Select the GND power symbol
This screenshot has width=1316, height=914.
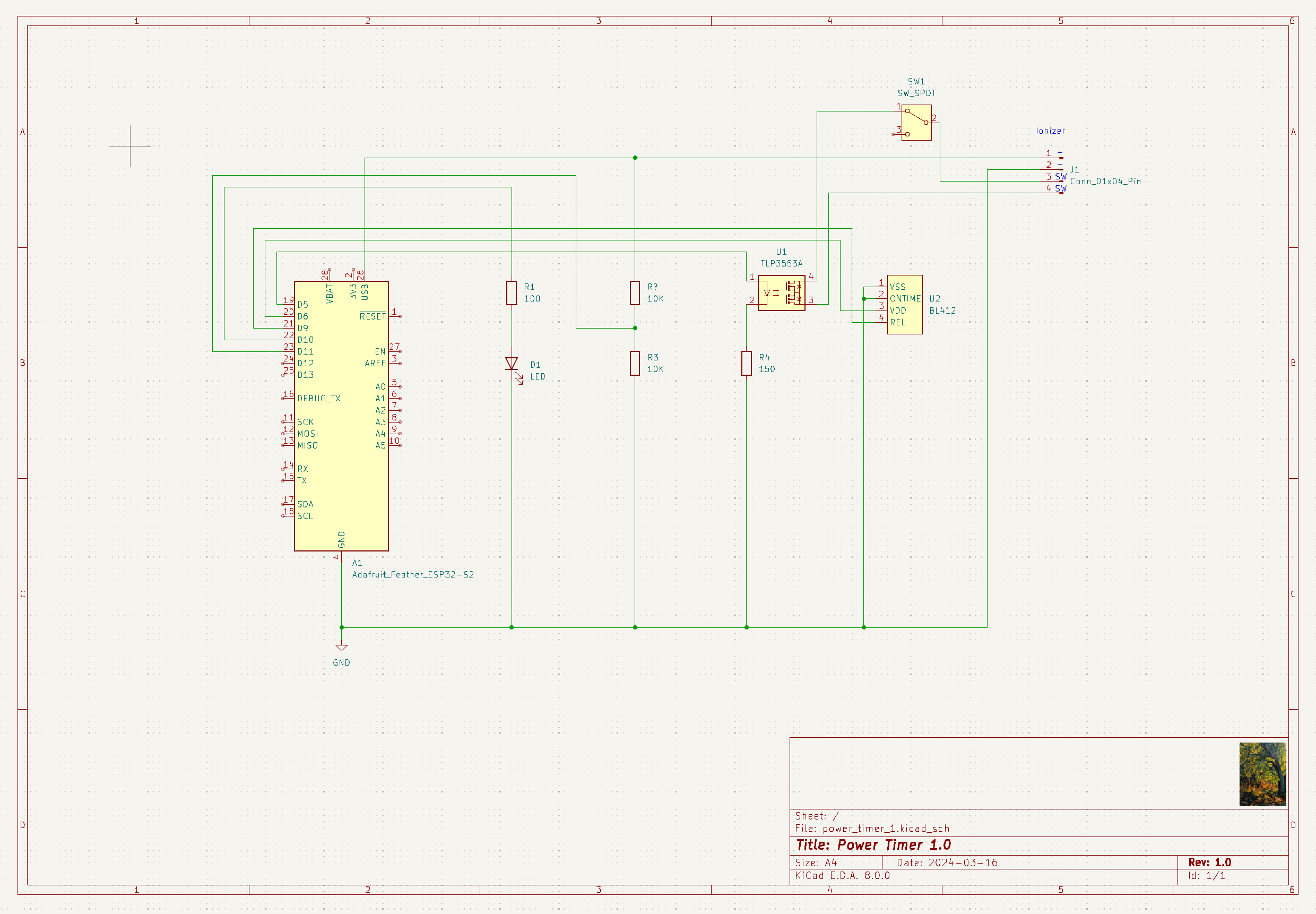pyautogui.click(x=341, y=647)
